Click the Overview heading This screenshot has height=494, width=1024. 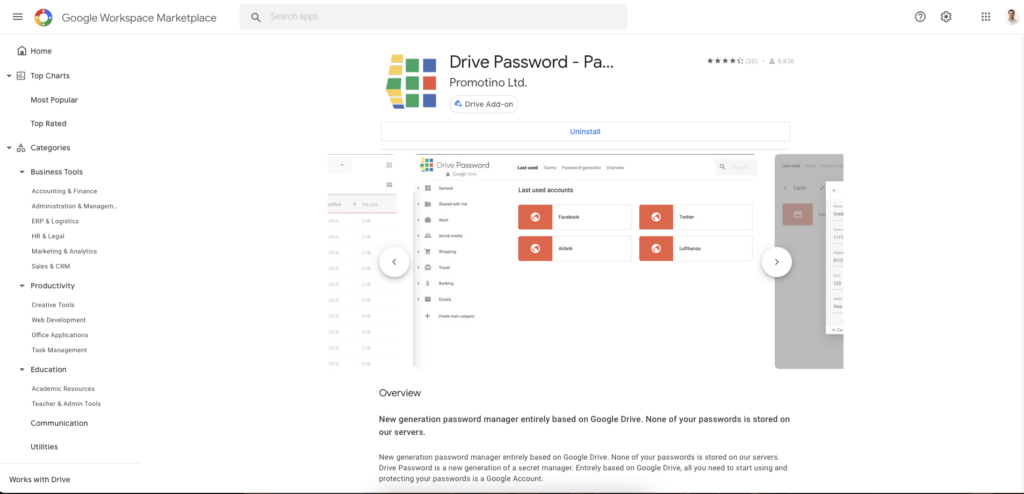pyautogui.click(x=400, y=393)
